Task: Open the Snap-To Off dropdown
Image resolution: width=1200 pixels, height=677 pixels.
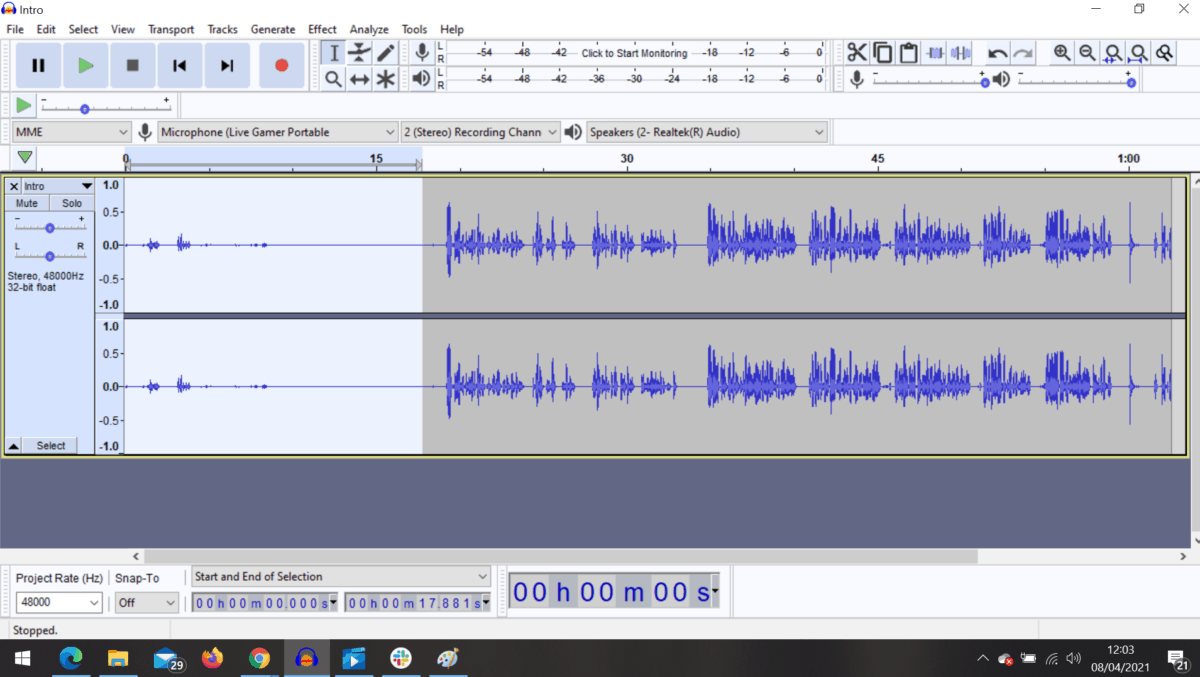Action: click(x=146, y=603)
